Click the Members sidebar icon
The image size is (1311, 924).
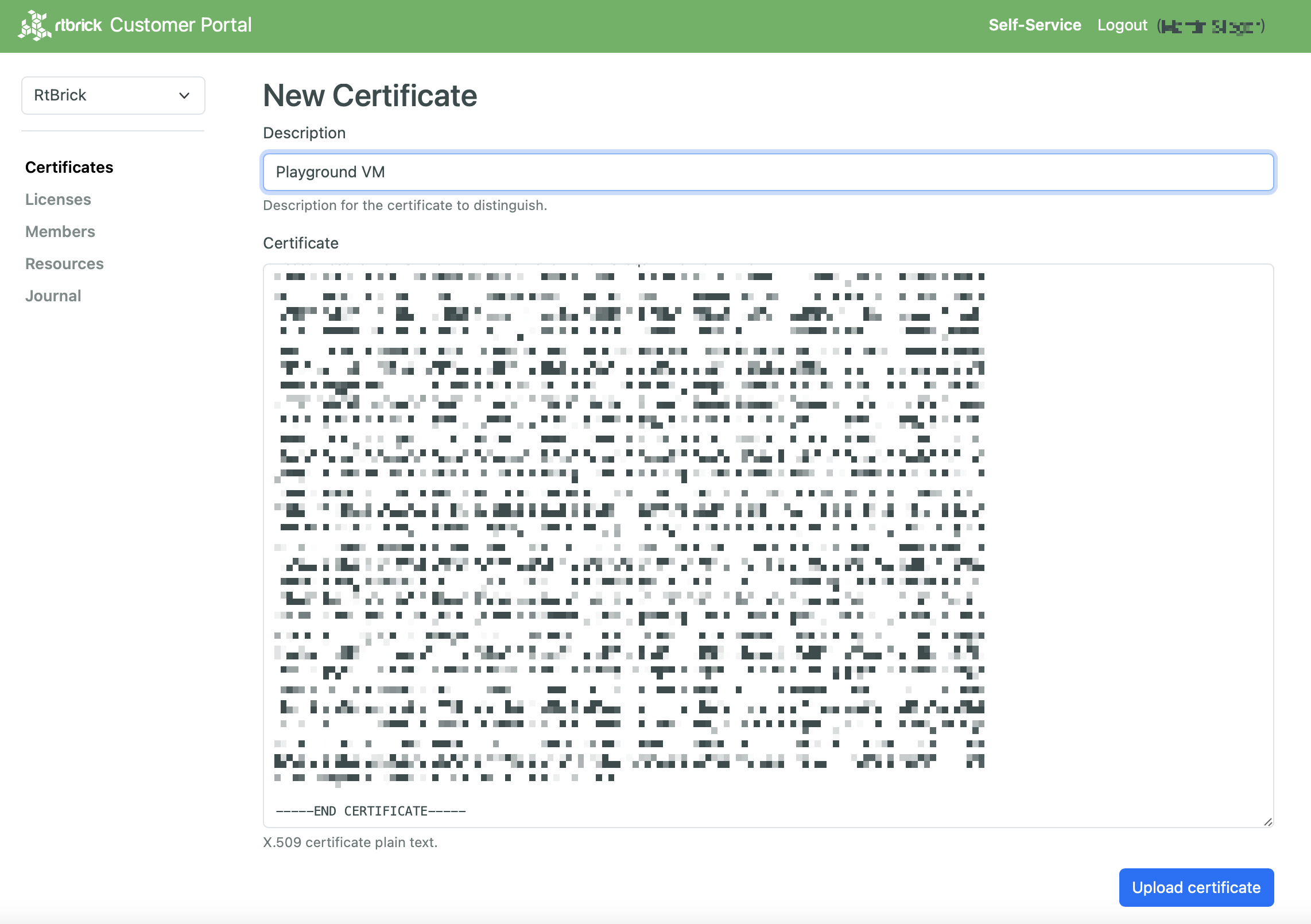[61, 231]
